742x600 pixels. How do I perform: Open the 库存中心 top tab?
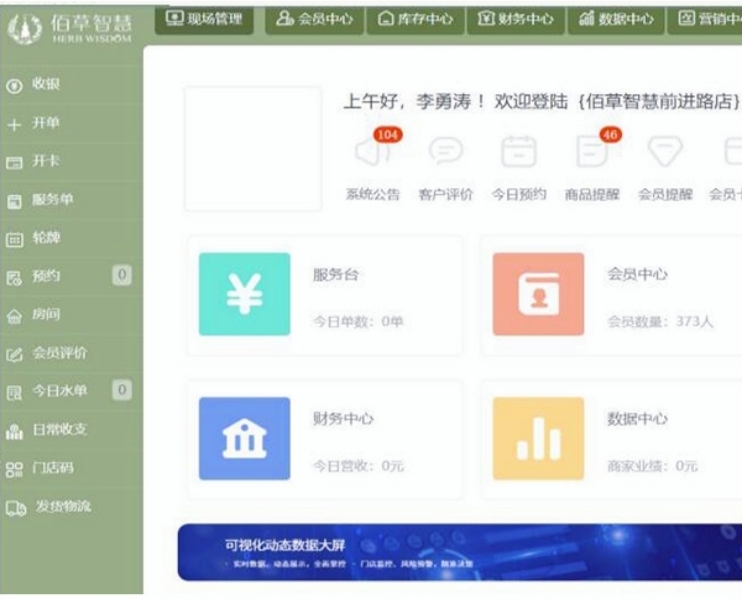pos(415,19)
